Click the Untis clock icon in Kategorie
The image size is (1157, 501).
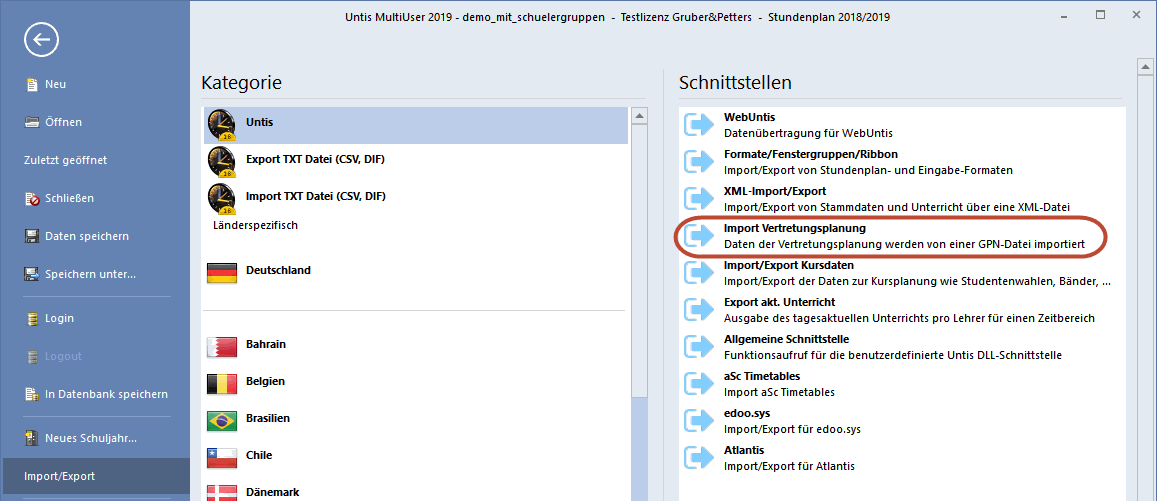[222, 124]
